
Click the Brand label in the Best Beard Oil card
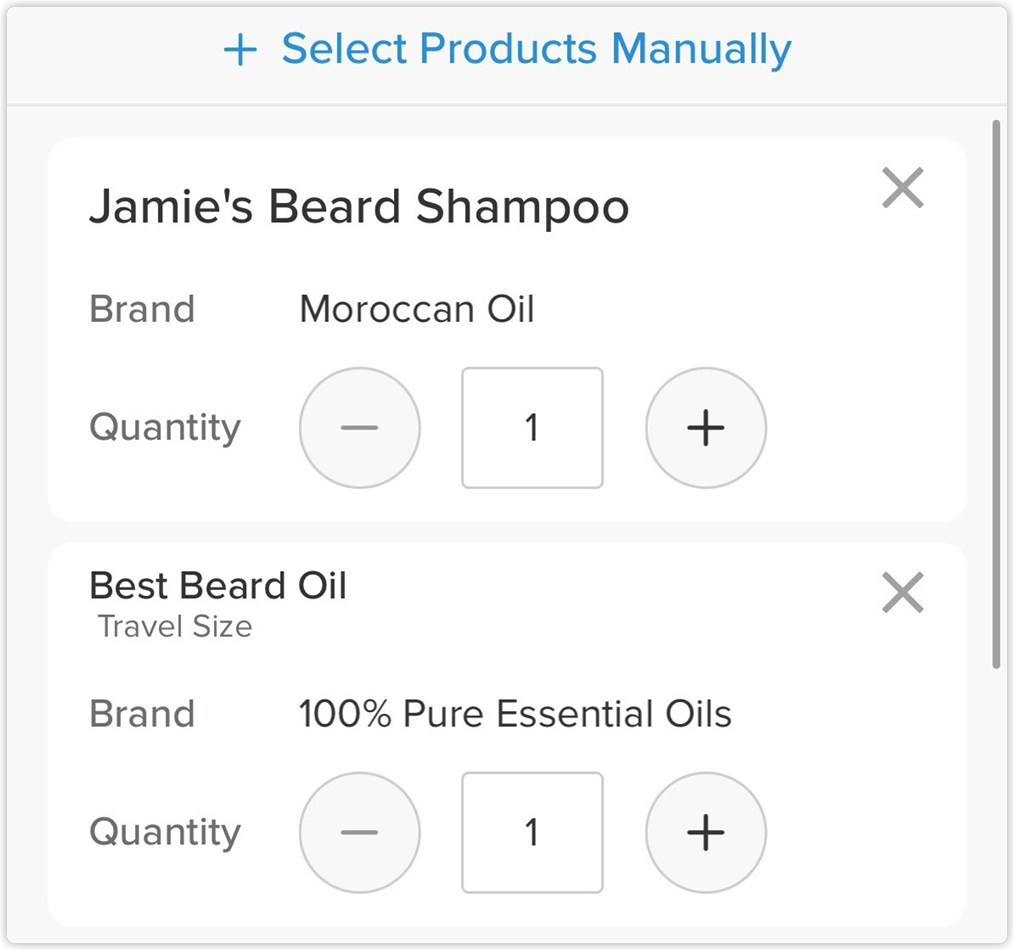pos(142,714)
